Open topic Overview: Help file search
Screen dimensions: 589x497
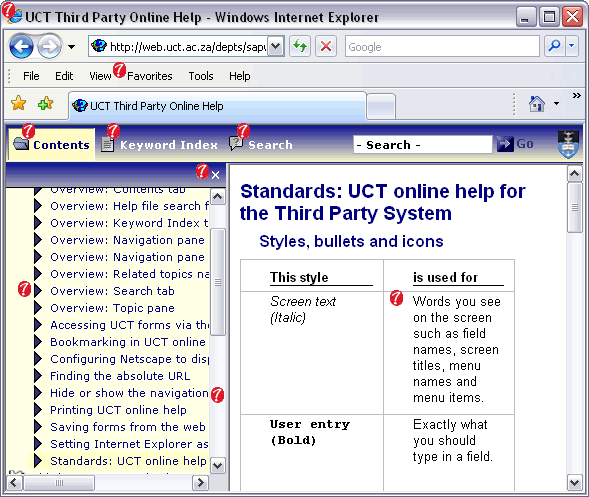click(130, 206)
